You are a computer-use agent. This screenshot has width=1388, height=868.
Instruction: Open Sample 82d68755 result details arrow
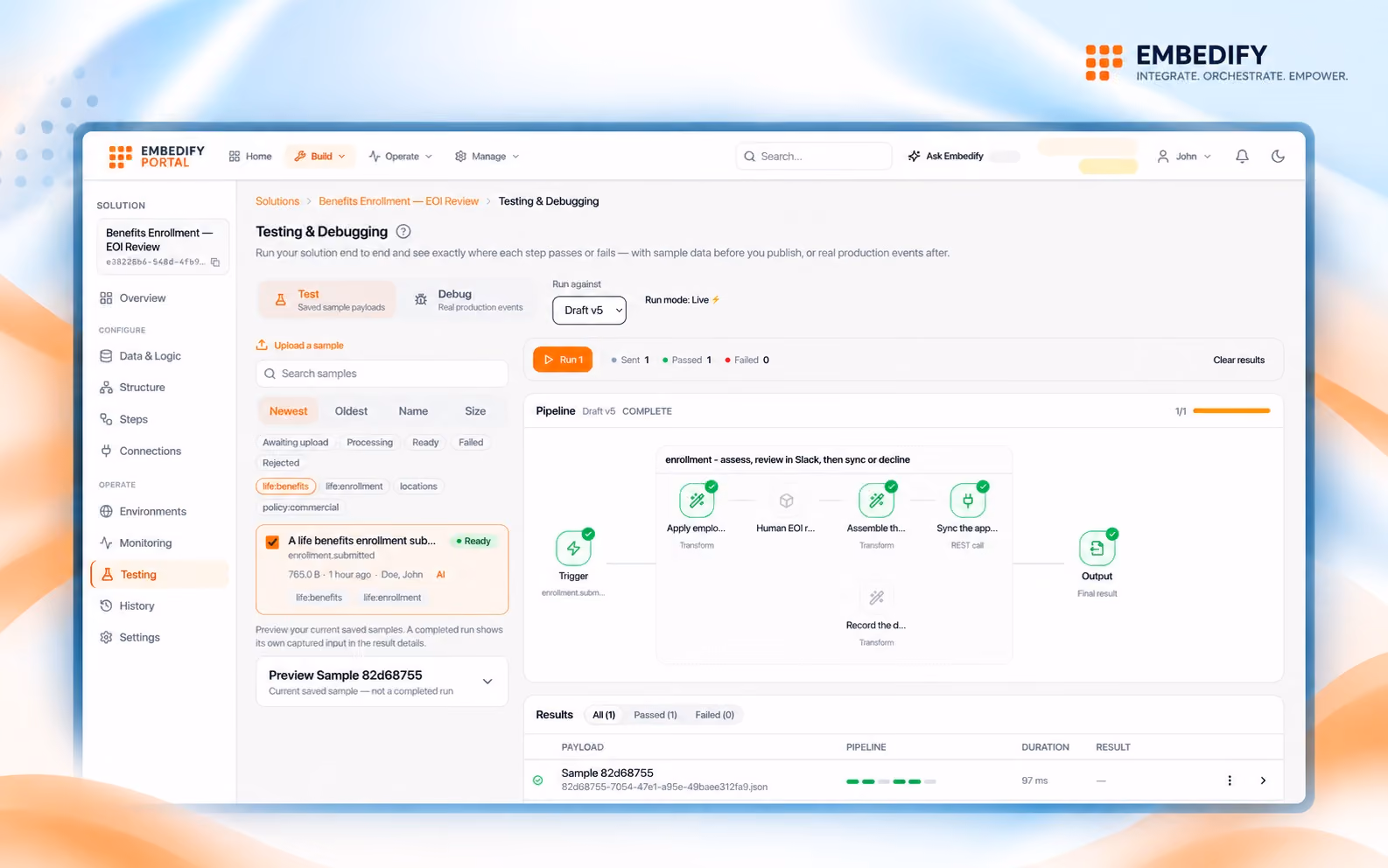[1263, 780]
